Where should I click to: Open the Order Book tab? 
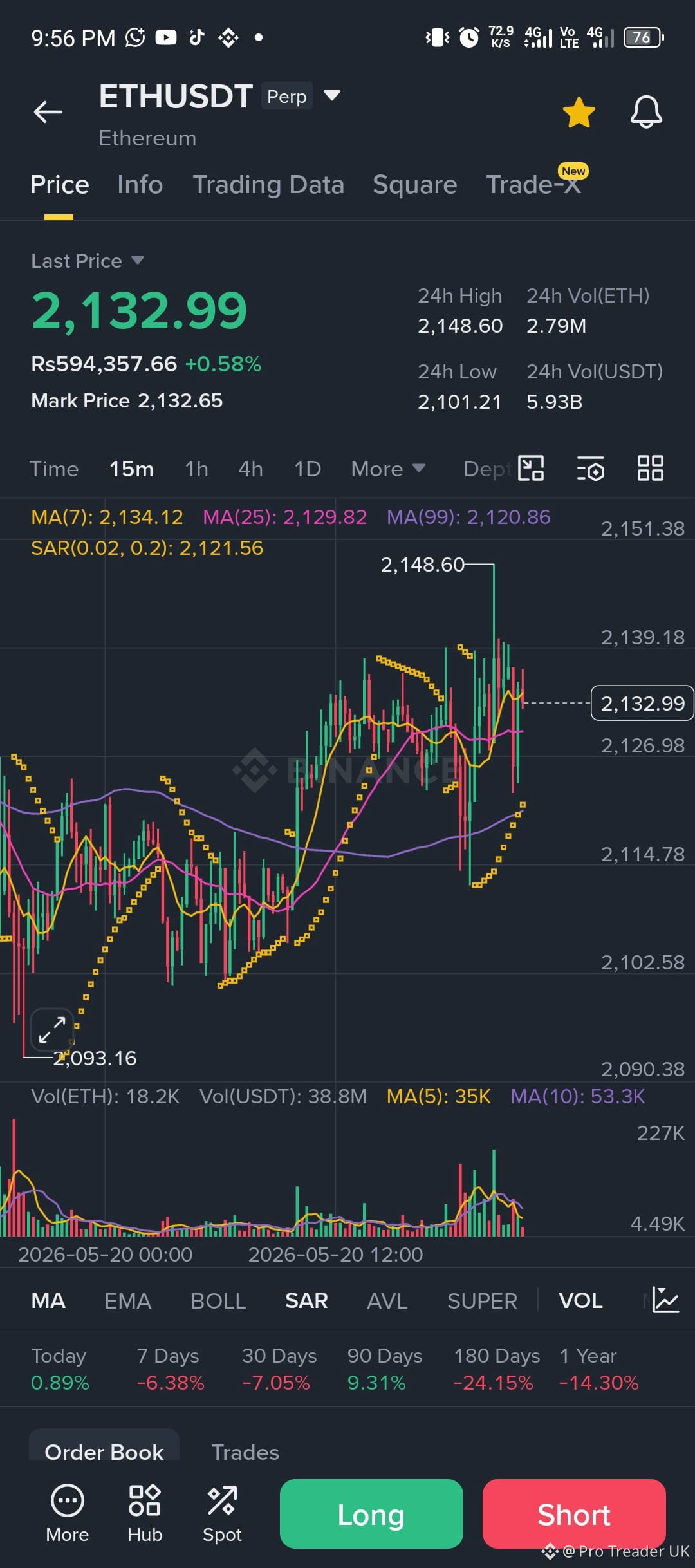[104, 1452]
